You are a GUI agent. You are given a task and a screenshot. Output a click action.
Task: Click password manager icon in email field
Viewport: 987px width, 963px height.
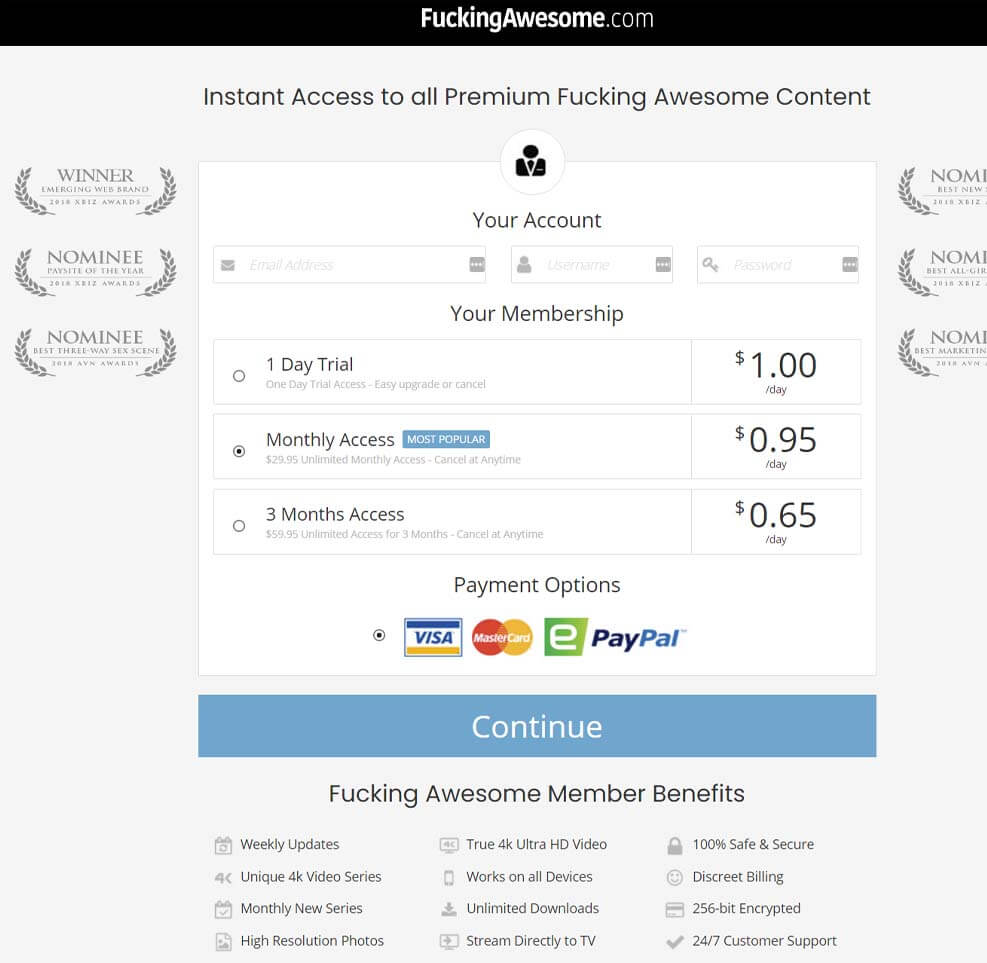coord(477,264)
